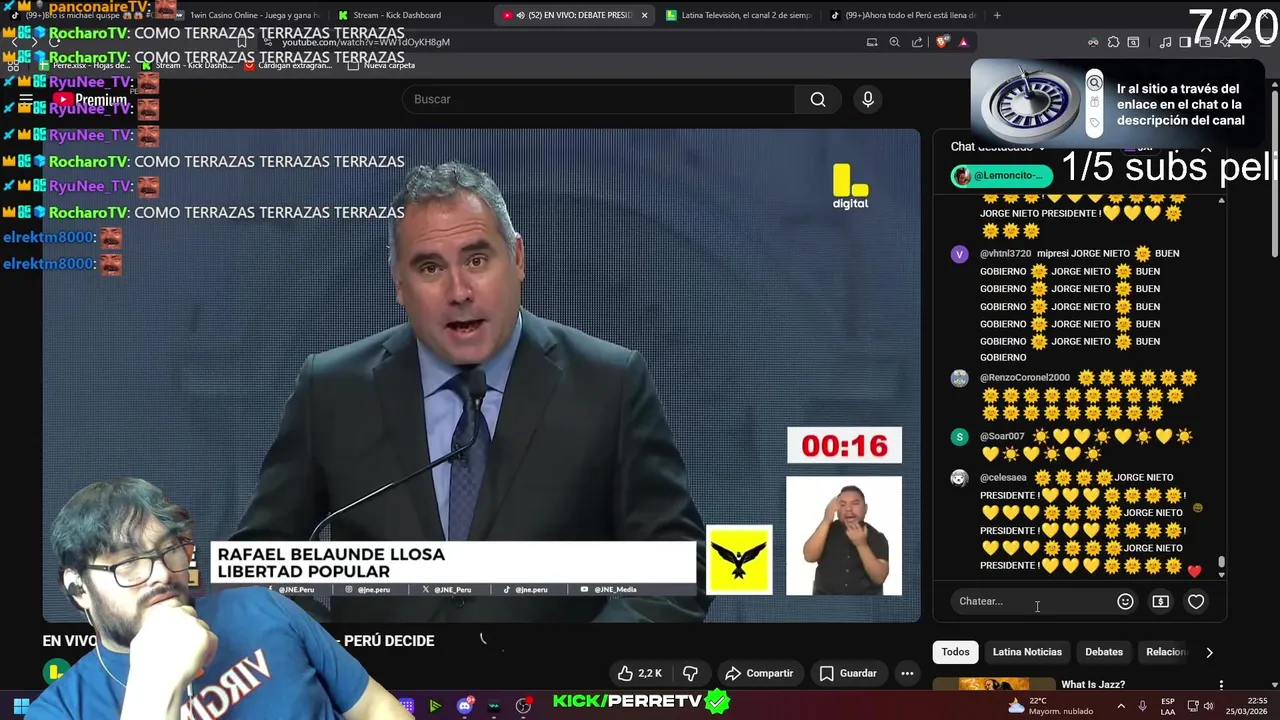Click the share page icon in address bar

(917, 42)
